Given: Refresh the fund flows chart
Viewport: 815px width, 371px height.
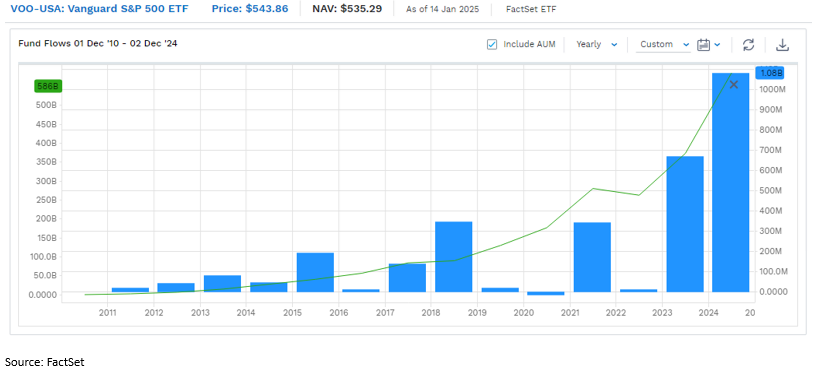Looking at the screenshot, I should pos(748,45).
